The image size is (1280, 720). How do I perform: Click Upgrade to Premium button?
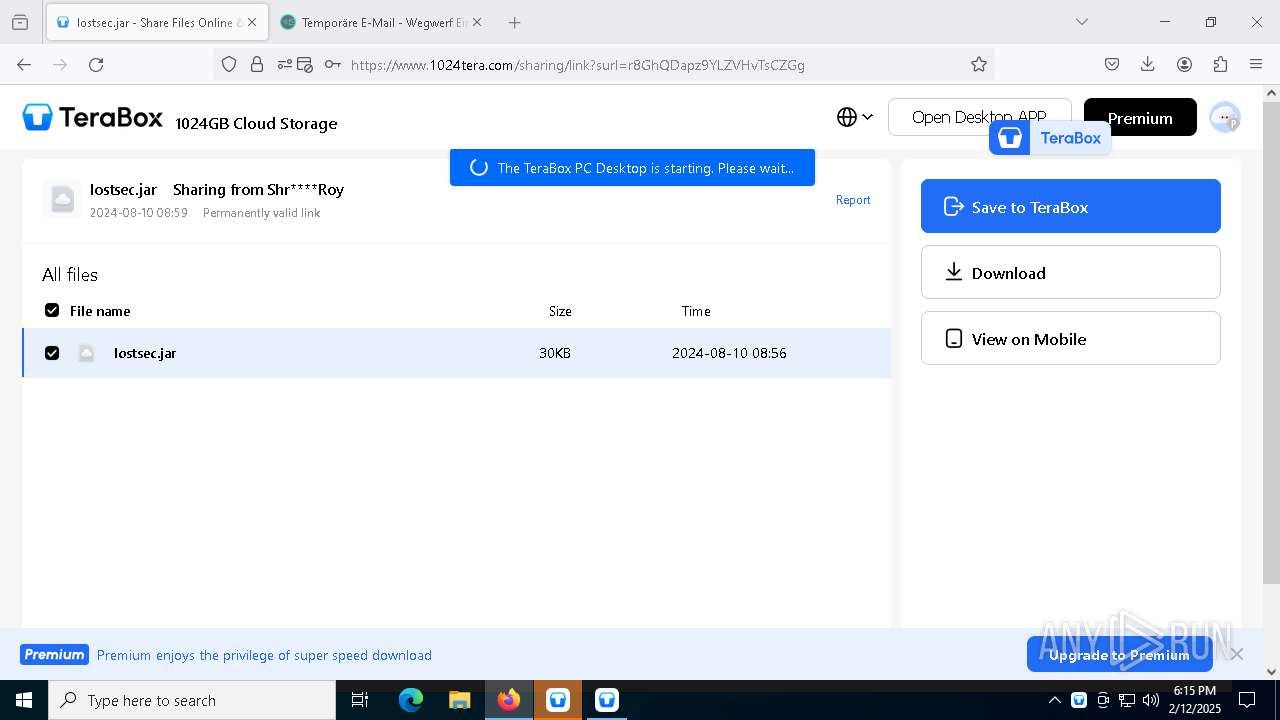click(x=1119, y=655)
